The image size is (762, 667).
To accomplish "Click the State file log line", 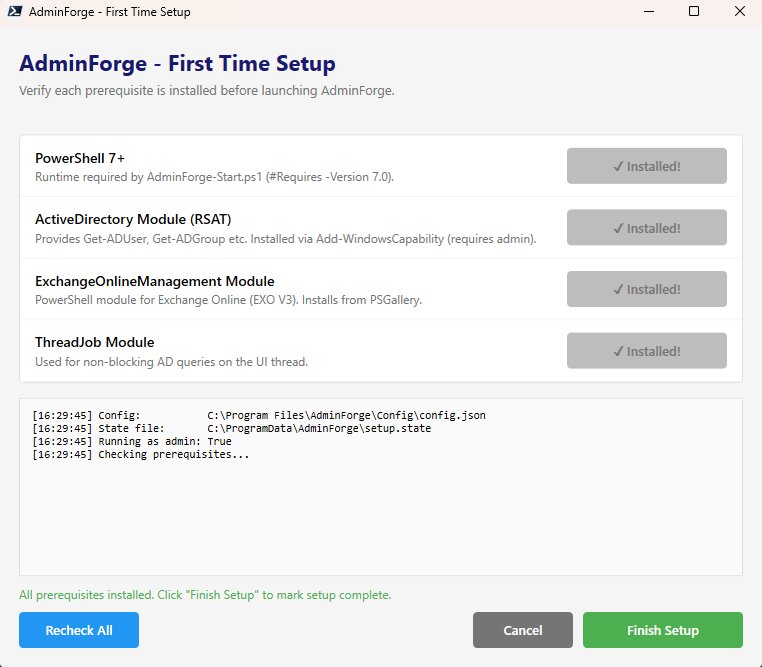I will (x=232, y=428).
